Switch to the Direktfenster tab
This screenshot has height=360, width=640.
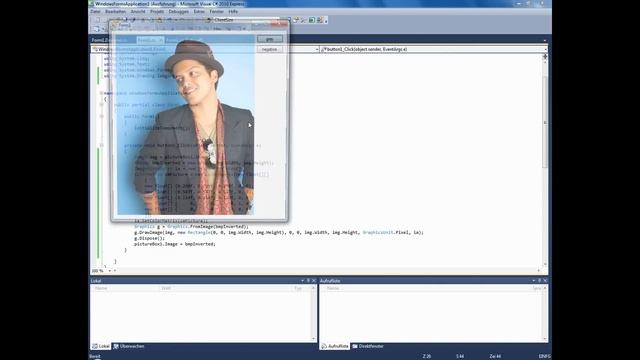(368, 346)
